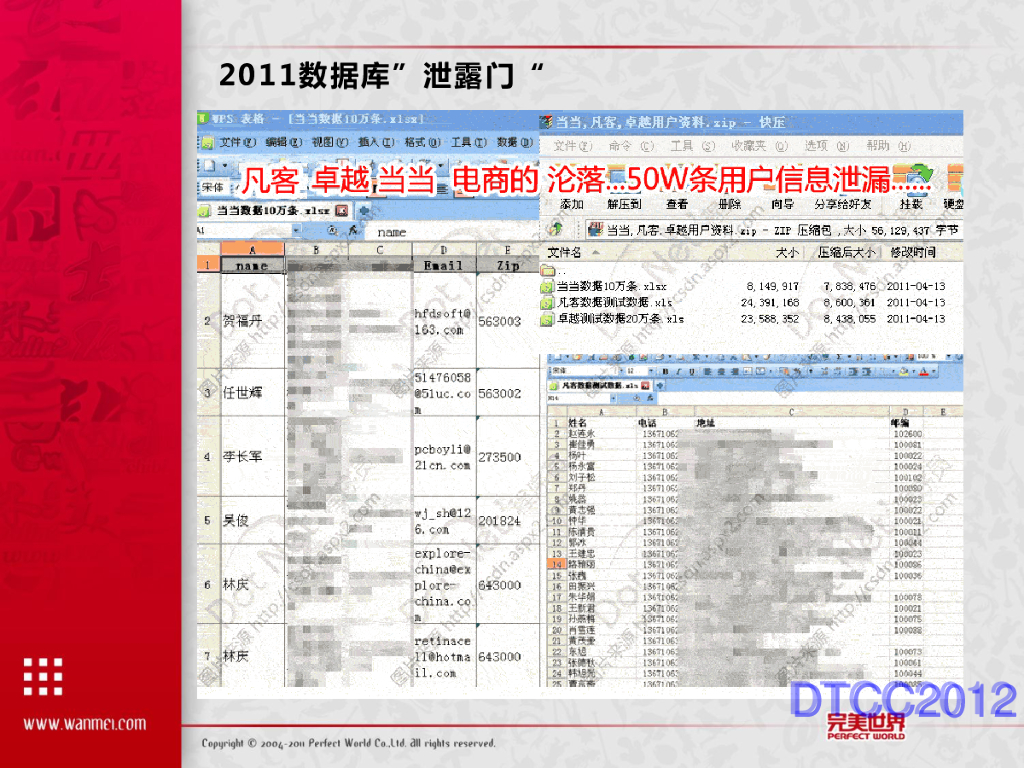Close the 当当数据10万条.xlsx tab
The image size is (1024, 768).
coord(342,211)
